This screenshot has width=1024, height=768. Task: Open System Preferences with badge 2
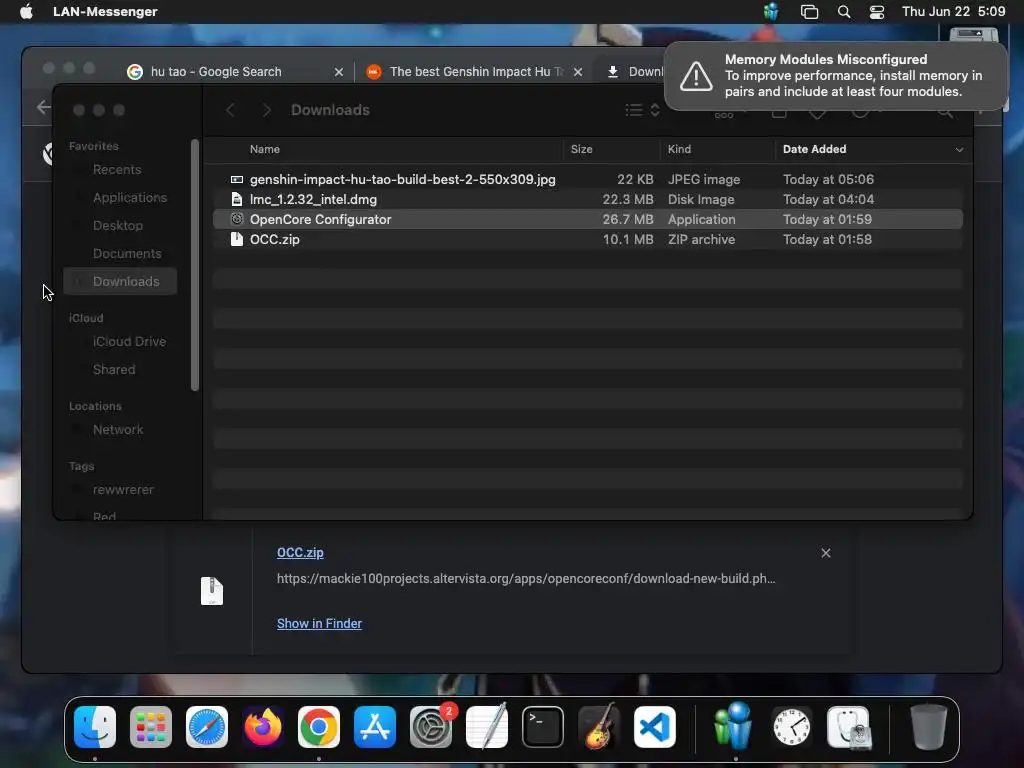(x=431, y=727)
